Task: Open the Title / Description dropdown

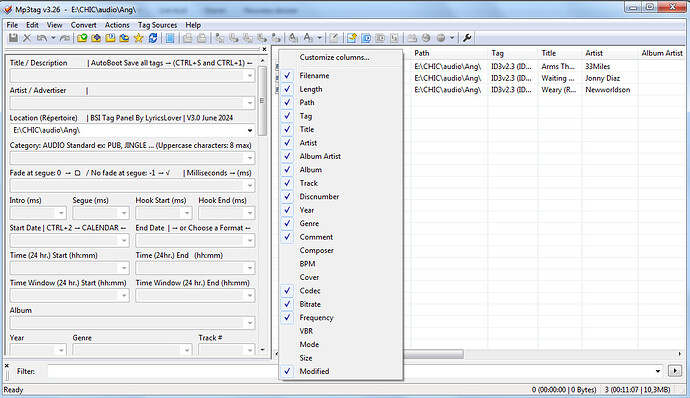Action: click(250, 75)
